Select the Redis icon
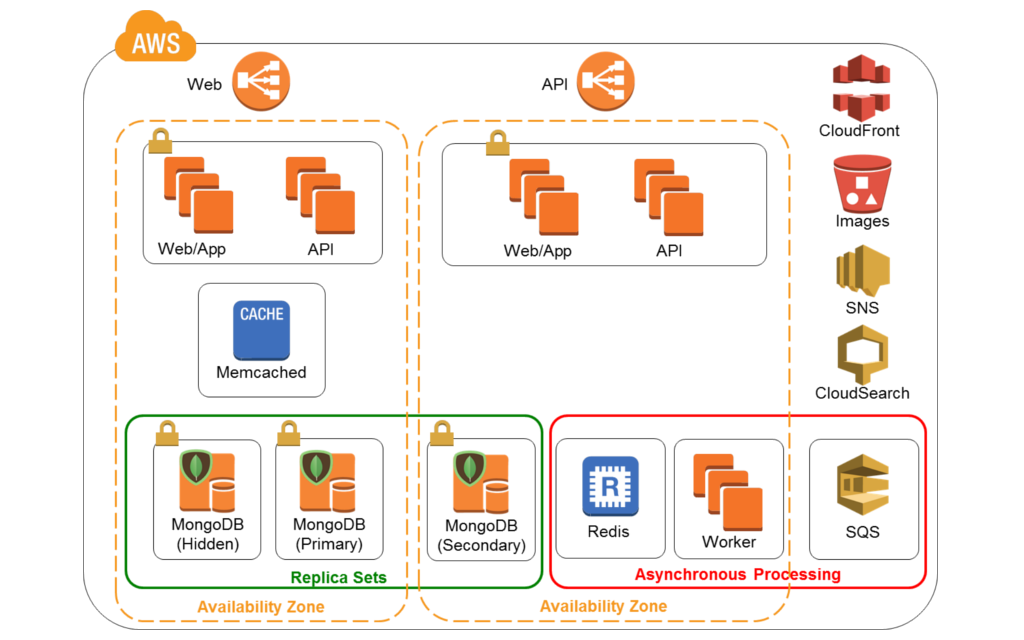The width and height of the screenshot is (1024, 640). pos(611,486)
